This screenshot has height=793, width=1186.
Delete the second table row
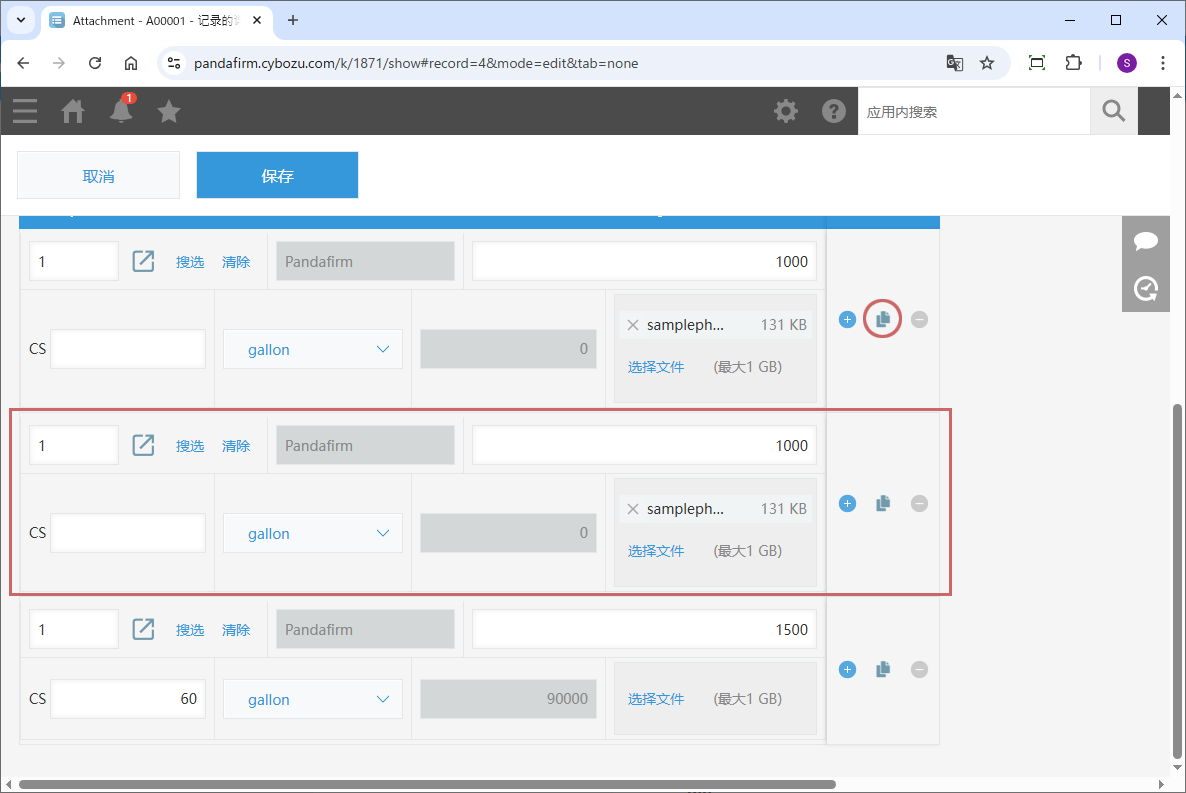tap(919, 504)
